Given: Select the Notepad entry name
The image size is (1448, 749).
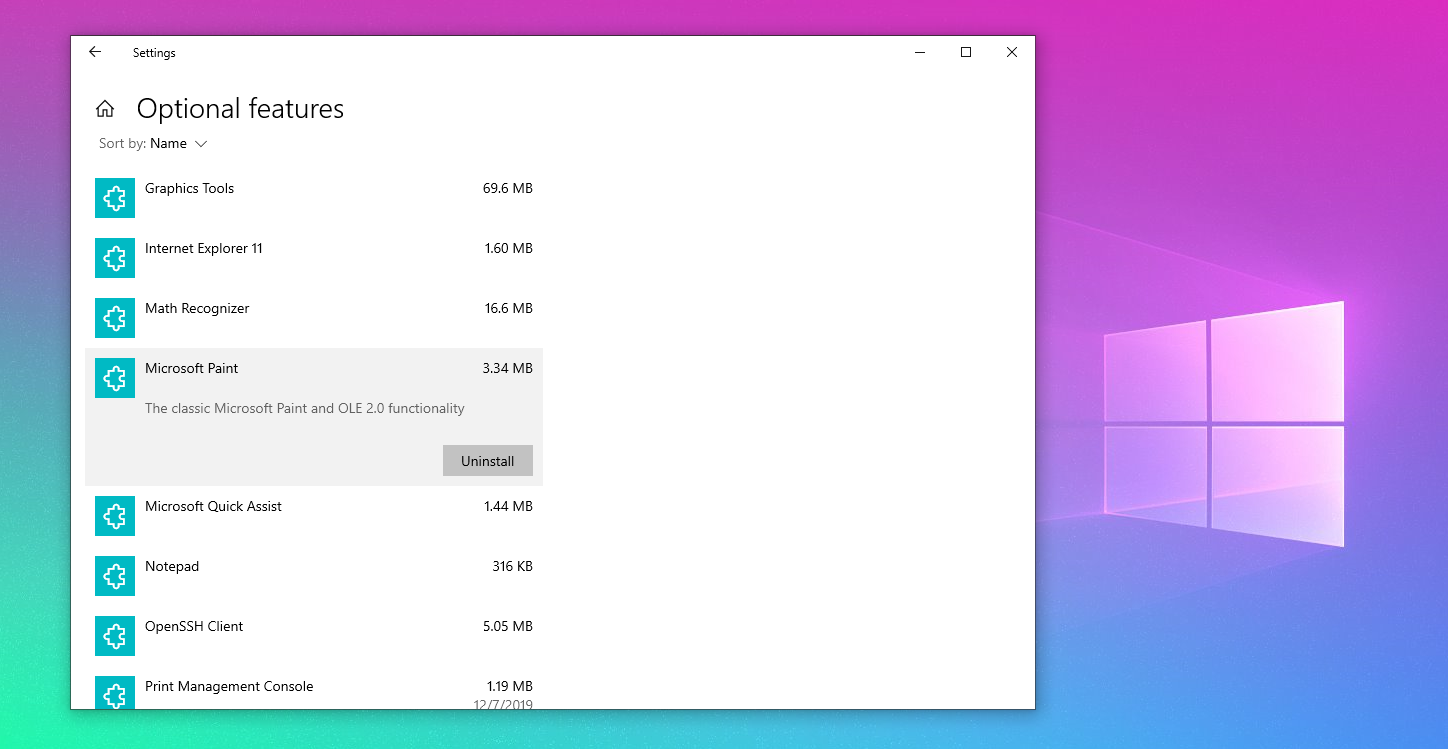Looking at the screenshot, I should (x=172, y=566).
